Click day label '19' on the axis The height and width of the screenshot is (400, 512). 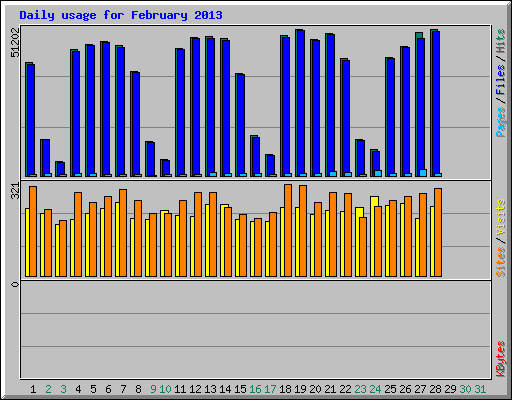300,389
